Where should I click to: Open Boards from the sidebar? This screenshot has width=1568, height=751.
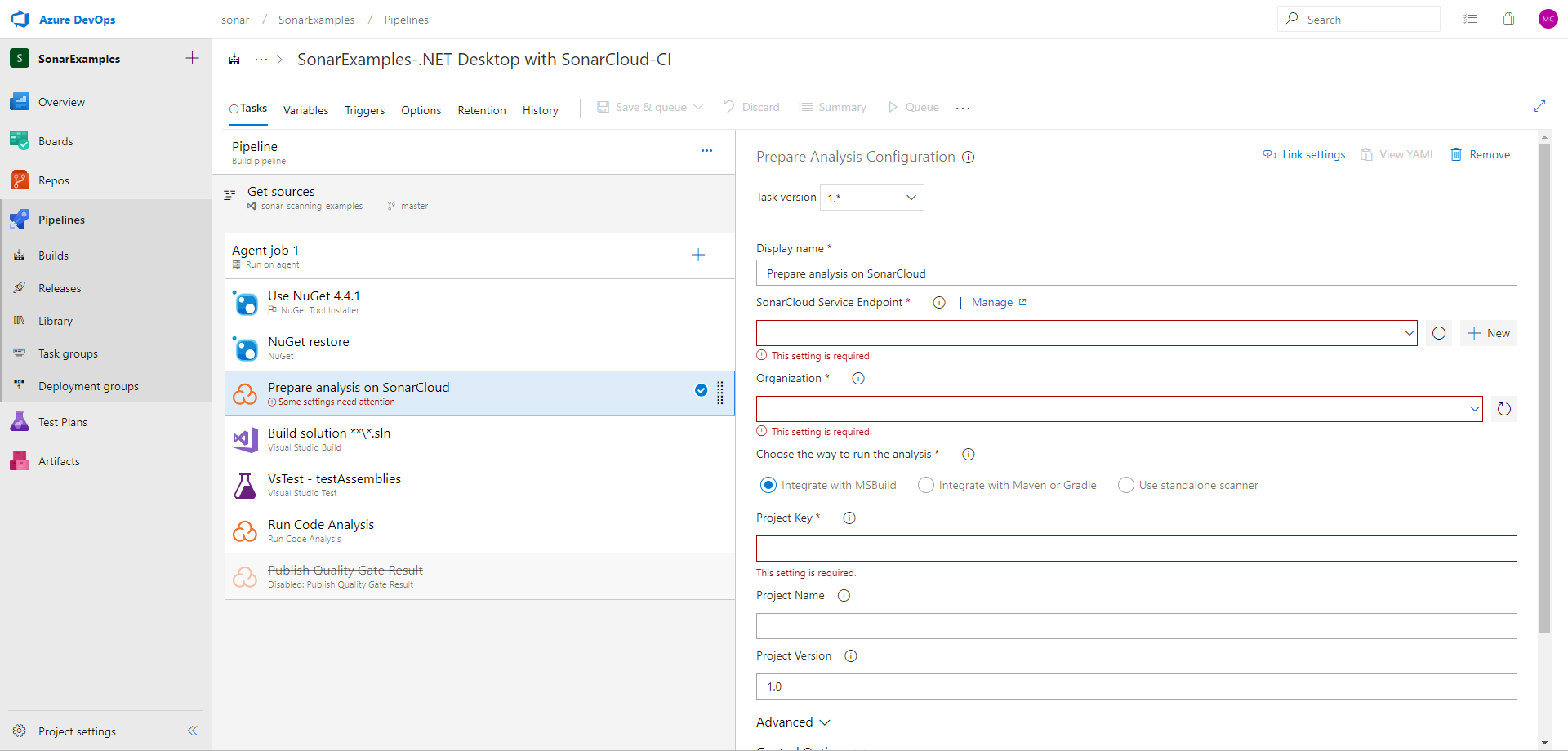click(55, 140)
